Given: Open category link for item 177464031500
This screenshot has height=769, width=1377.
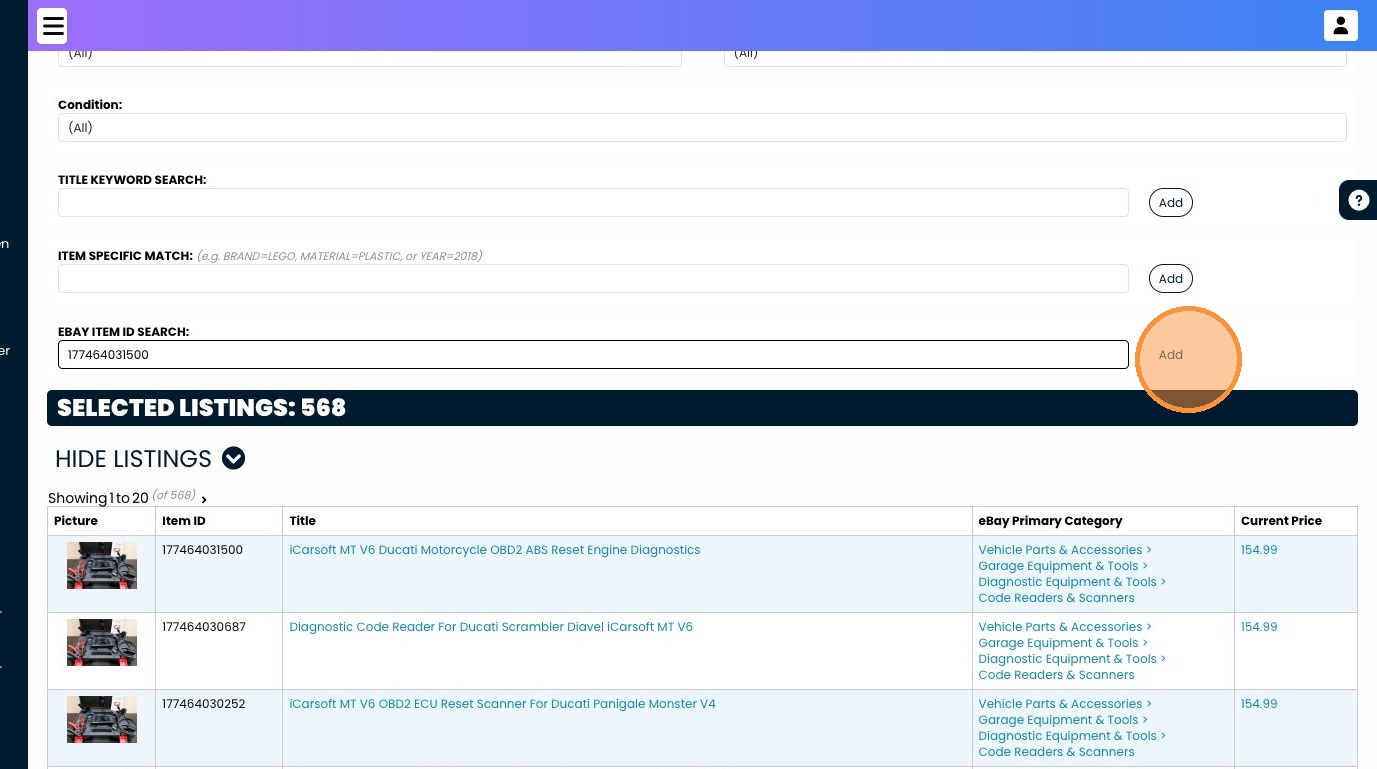Looking at the screenshot, I should click(1072, 574).
